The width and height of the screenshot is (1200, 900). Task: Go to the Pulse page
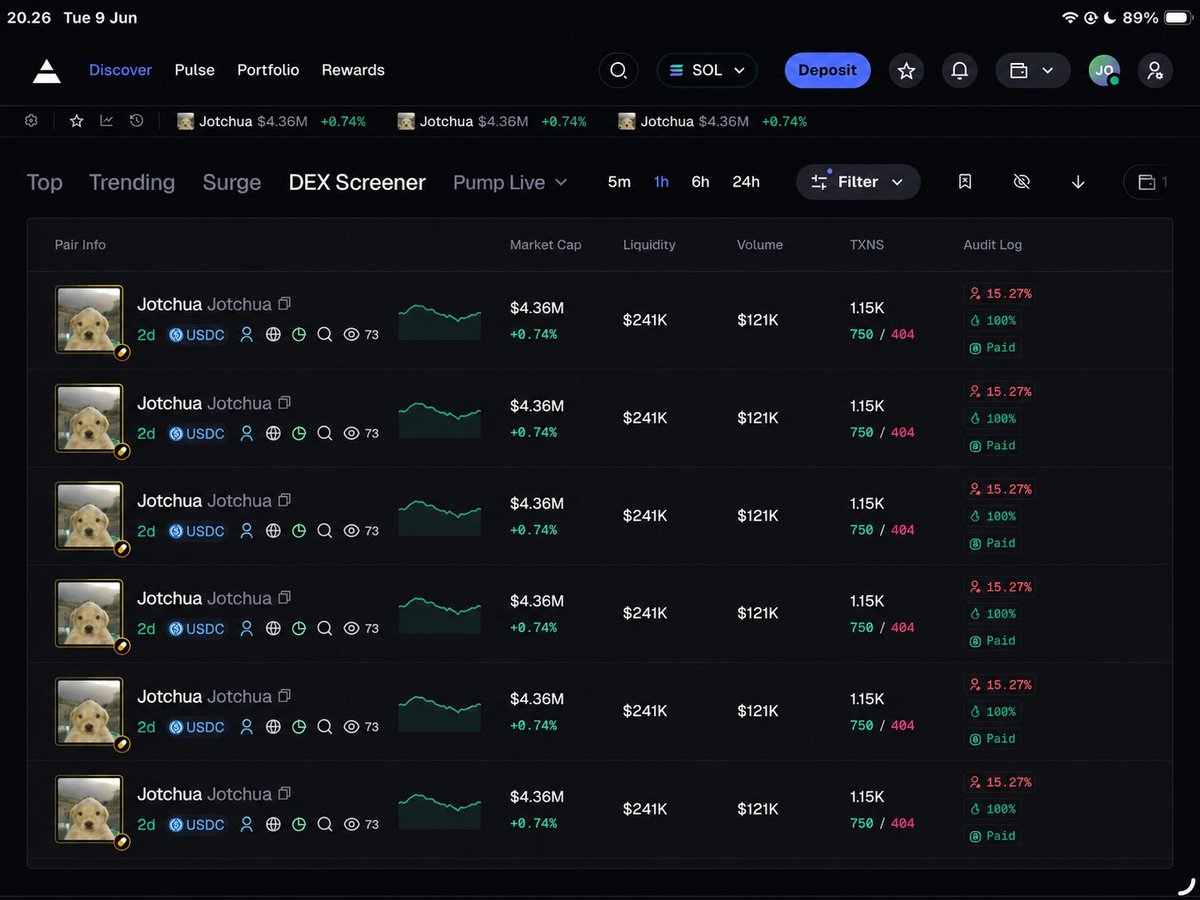[x=195, y=70]
